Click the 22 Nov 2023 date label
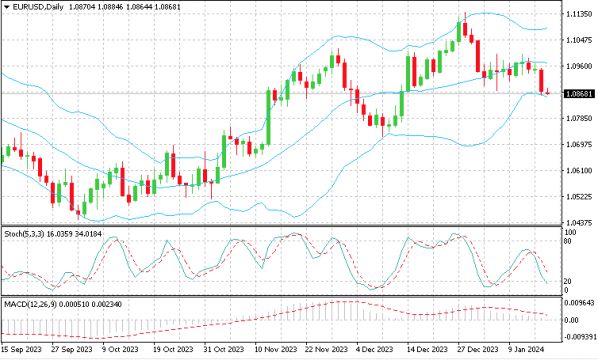 [x=327, y=349]
